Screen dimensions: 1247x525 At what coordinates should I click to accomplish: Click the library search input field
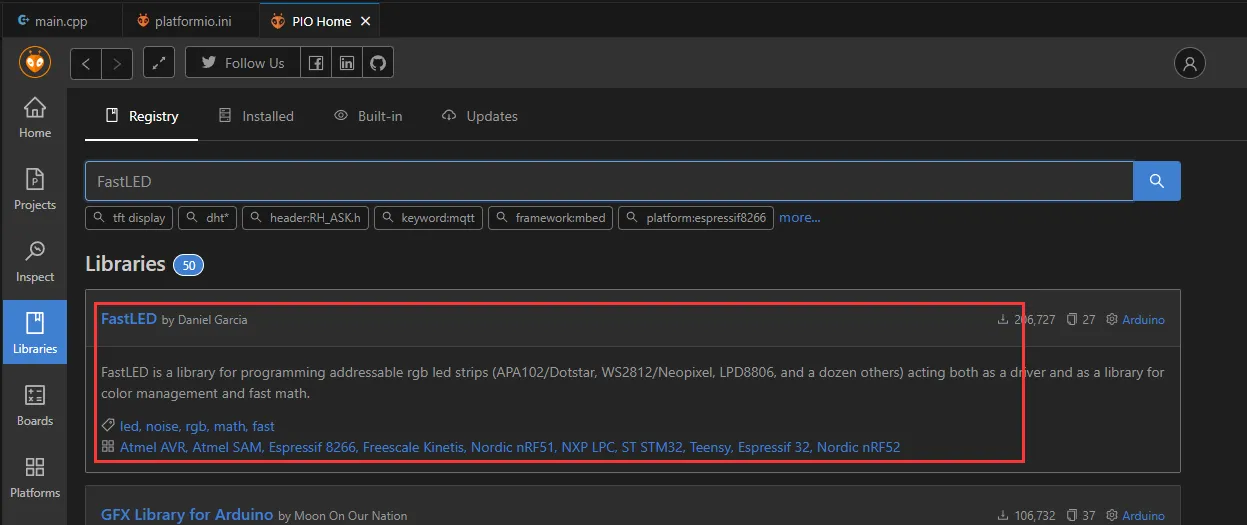609,181
